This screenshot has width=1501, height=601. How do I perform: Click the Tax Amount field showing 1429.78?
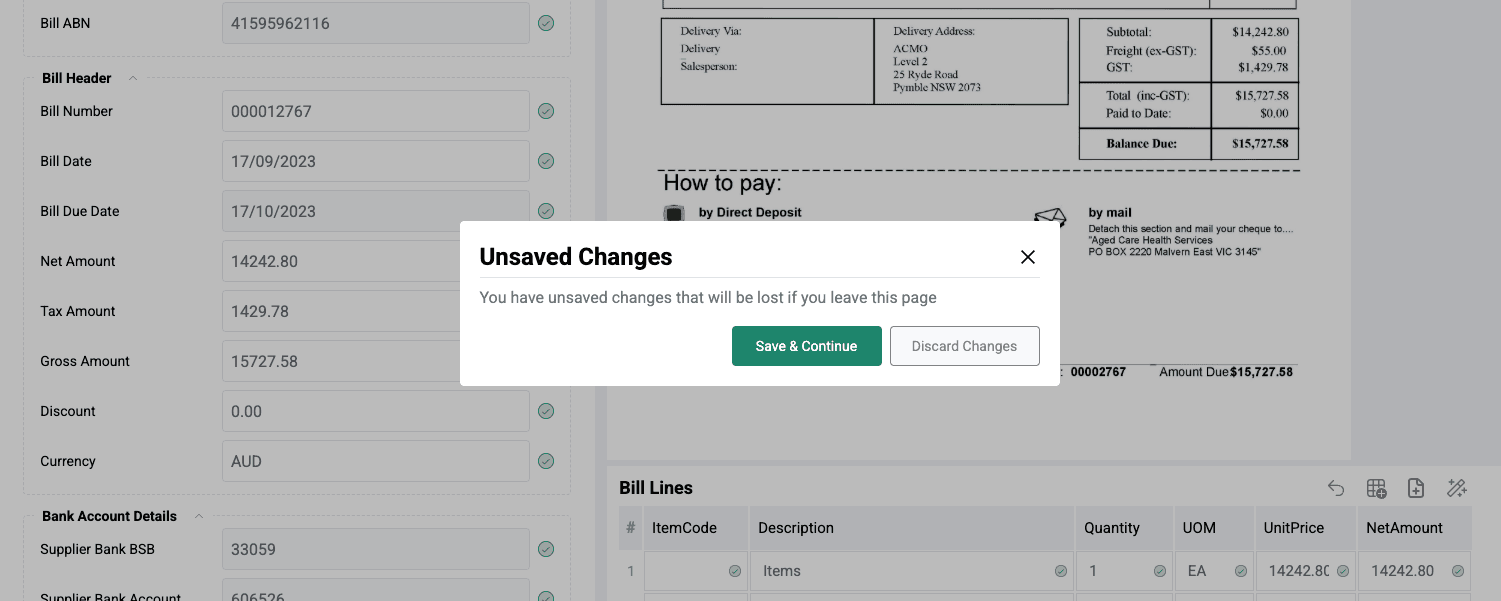coord(340,311)
